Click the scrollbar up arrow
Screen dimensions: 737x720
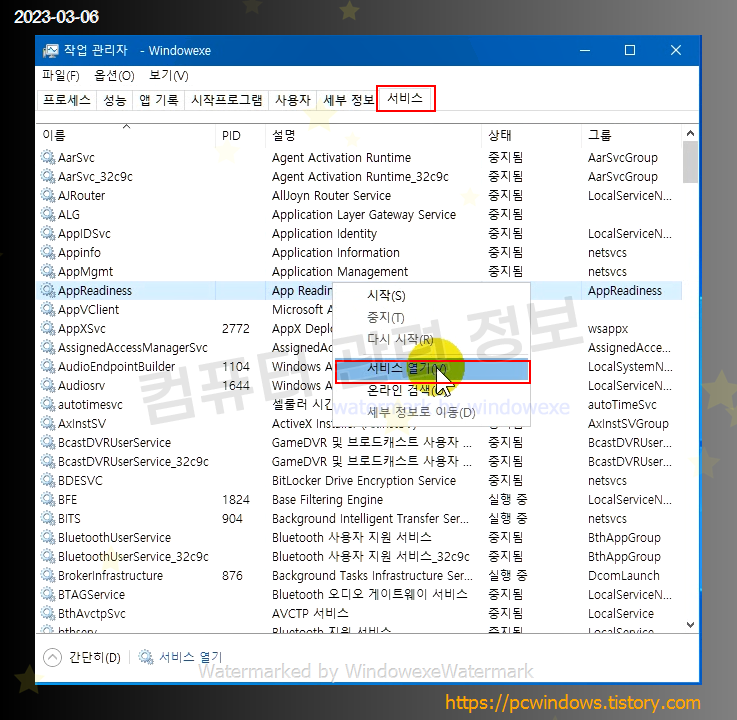[x=690, y=133]
